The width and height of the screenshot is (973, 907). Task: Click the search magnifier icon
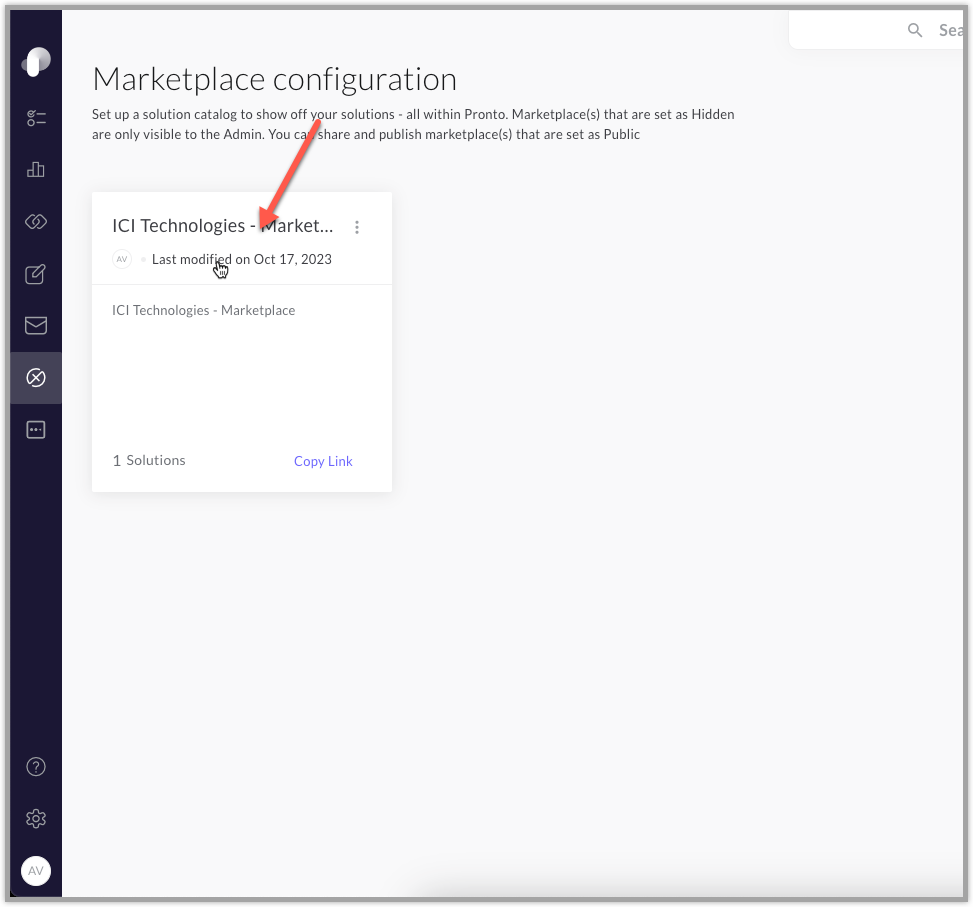point(915,30)
